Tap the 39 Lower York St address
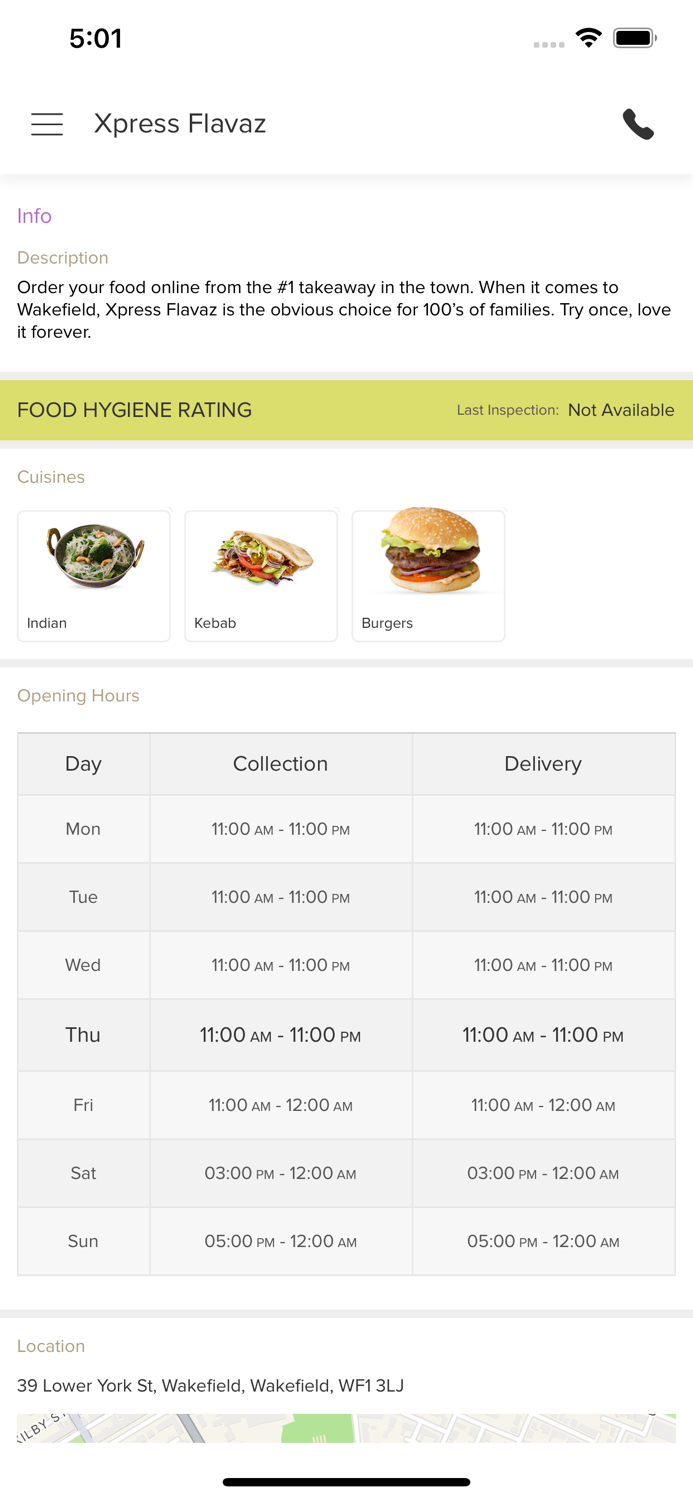Viewport: 693px width, 1500px height. [210, 1386]
